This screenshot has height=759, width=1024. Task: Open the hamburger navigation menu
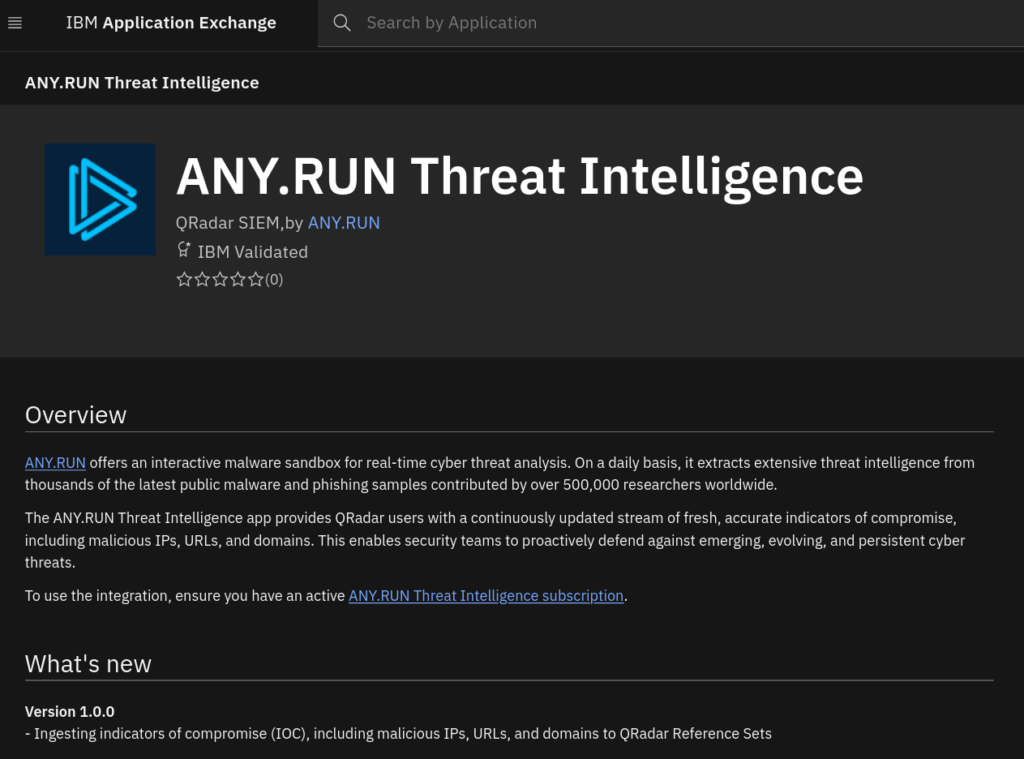click(15, 23)
